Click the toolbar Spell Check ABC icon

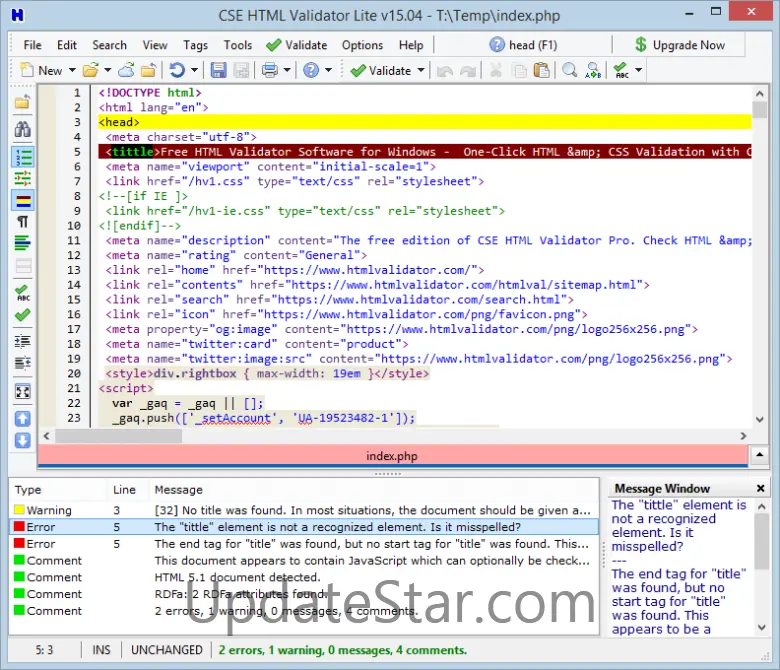click(621, 71)
